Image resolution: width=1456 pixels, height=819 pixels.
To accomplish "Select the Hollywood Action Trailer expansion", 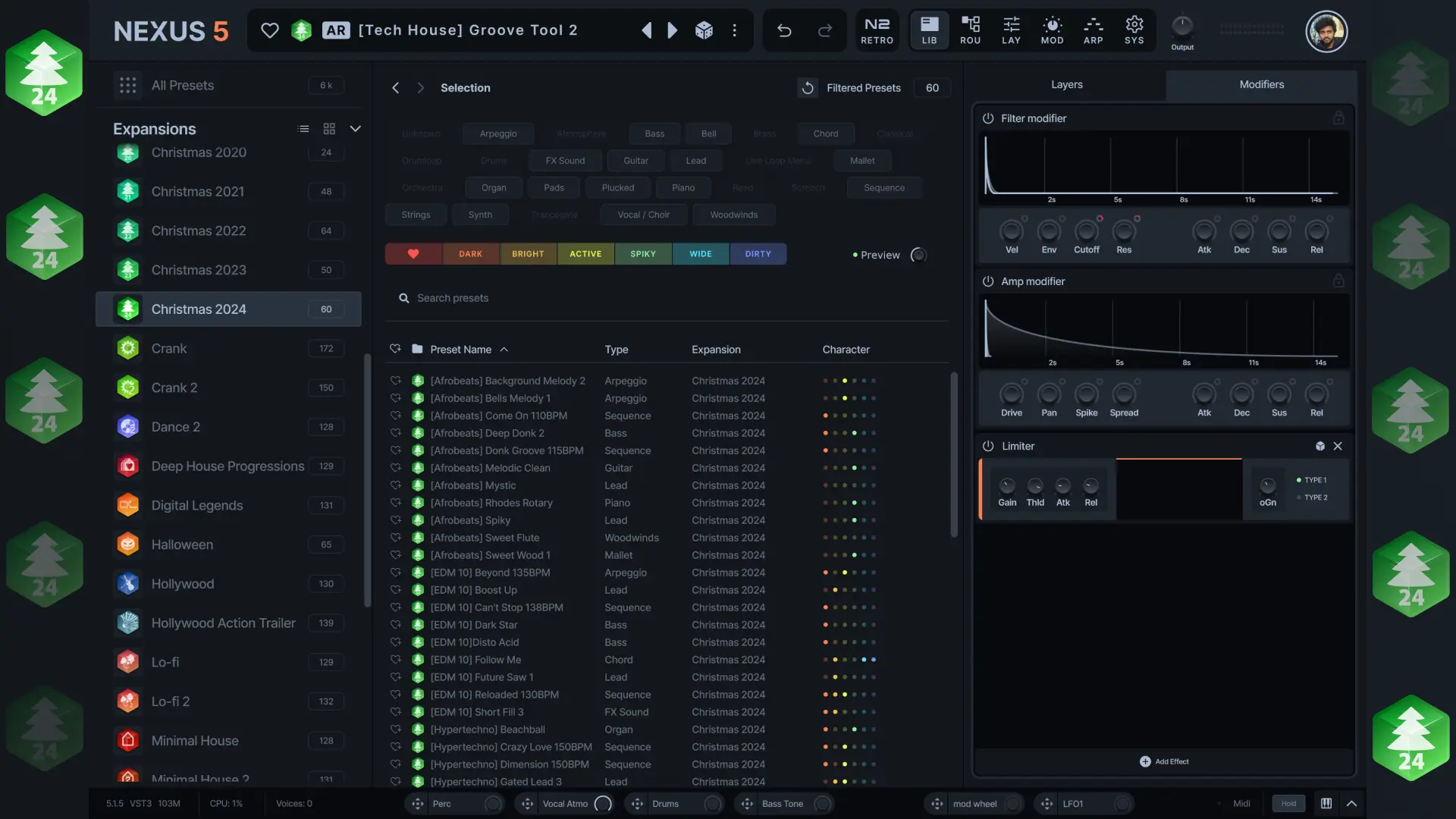I will coord(228,623).
